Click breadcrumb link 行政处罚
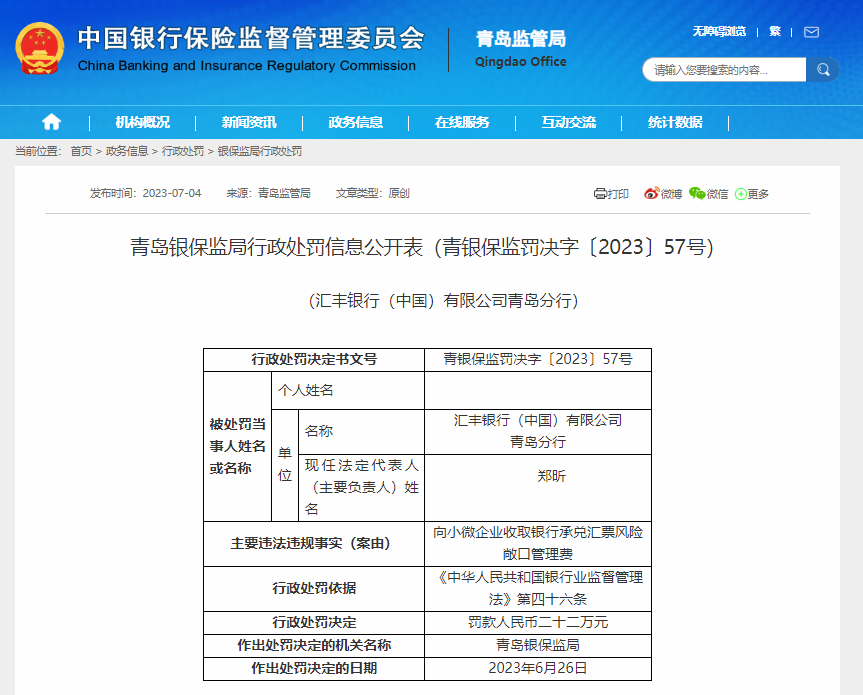863x695 pixels. tap(183, 151)
